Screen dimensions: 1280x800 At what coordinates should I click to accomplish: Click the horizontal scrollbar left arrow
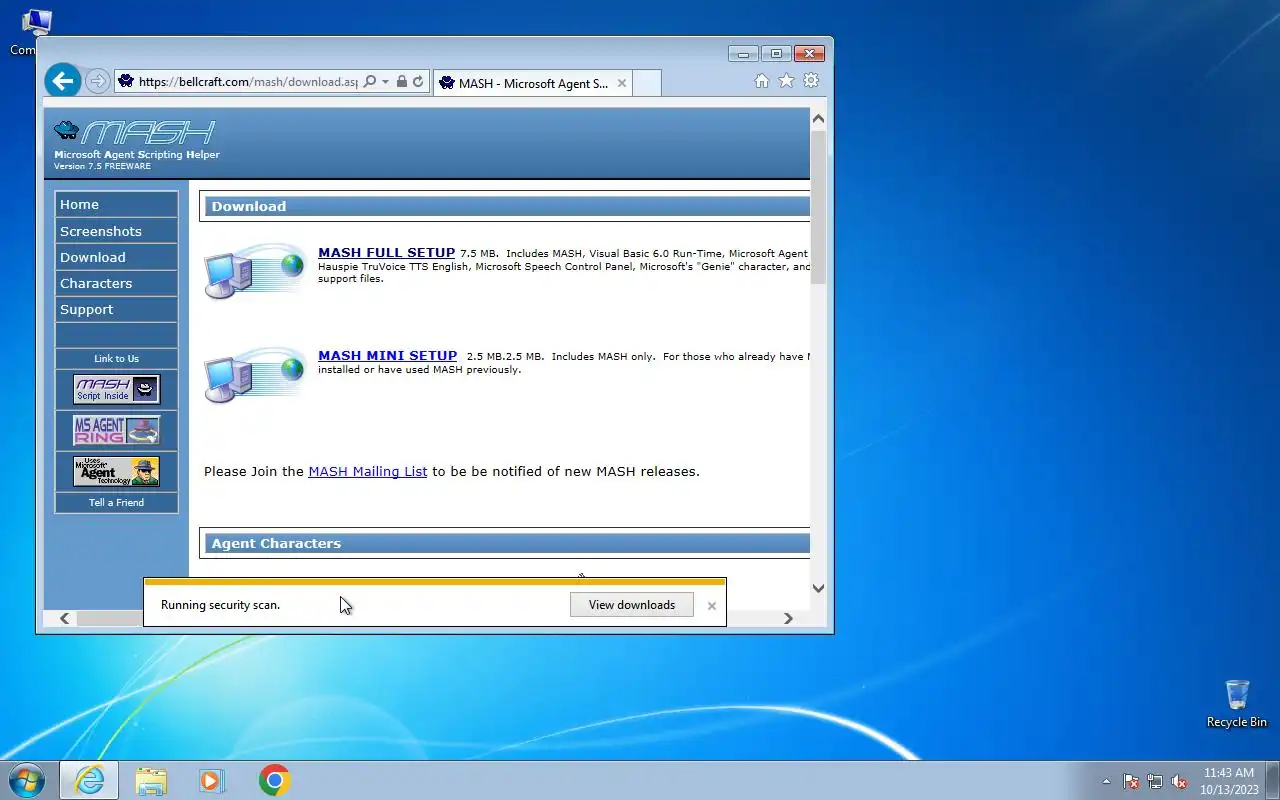(65, 618)
